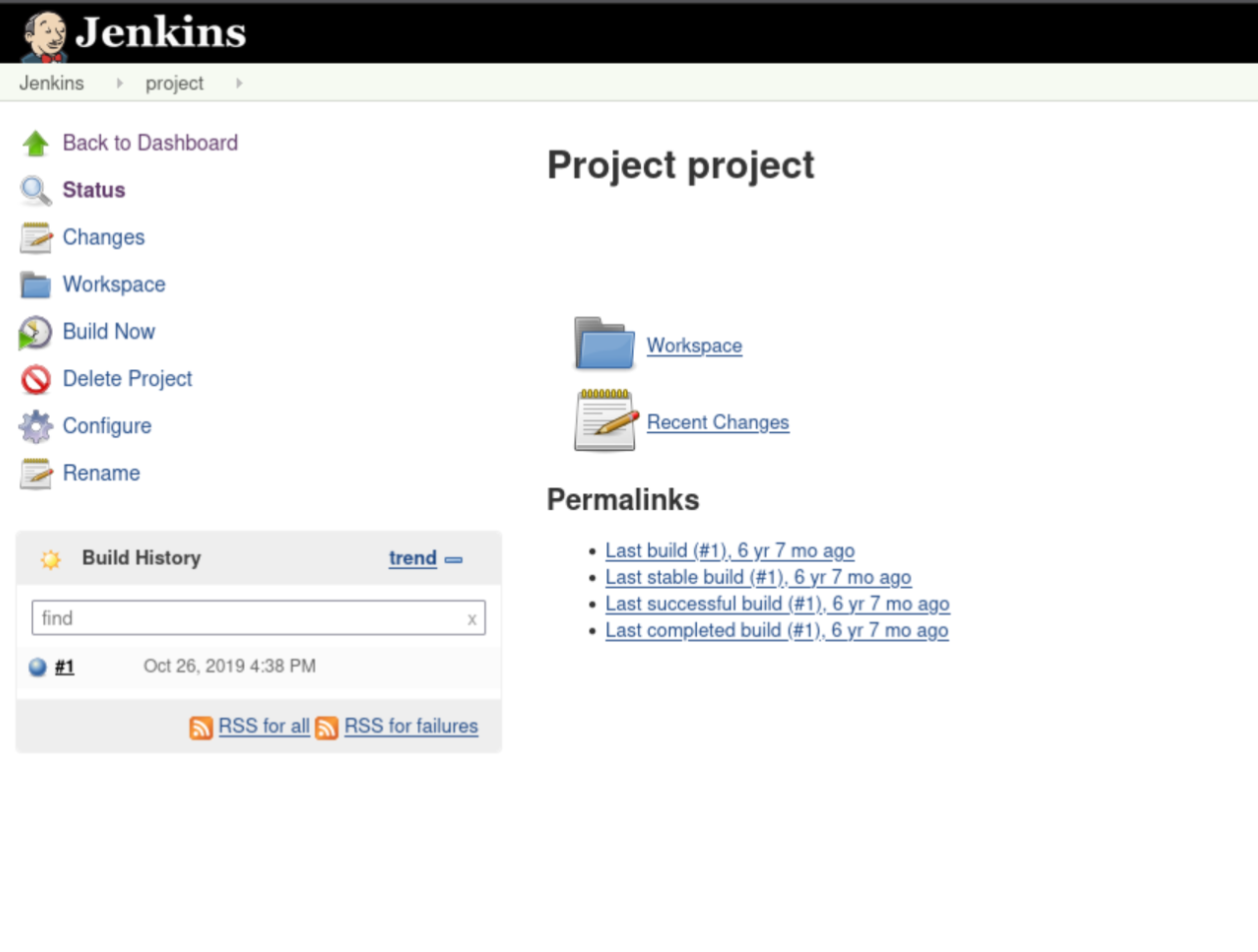Click the RSS feed icon beside RSS for all
The height and width of the screenshot is (952, 1258).
(x=201, y=727)
